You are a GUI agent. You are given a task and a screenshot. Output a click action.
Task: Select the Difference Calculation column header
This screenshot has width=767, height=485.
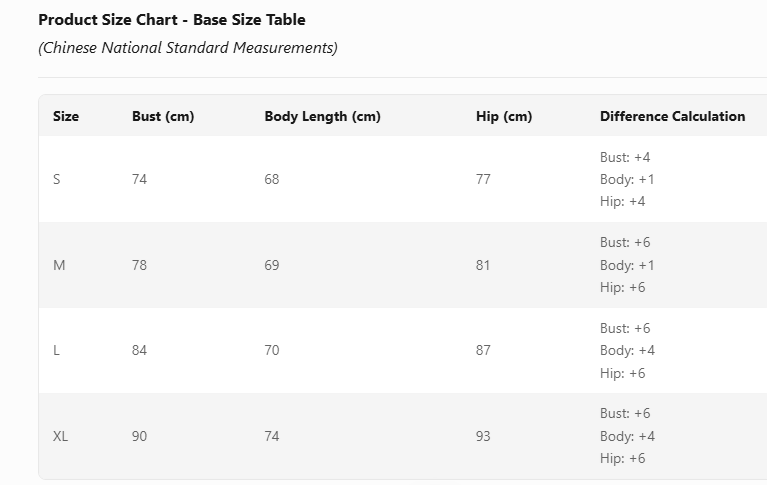pyautogui.click(x=672, y=116)
